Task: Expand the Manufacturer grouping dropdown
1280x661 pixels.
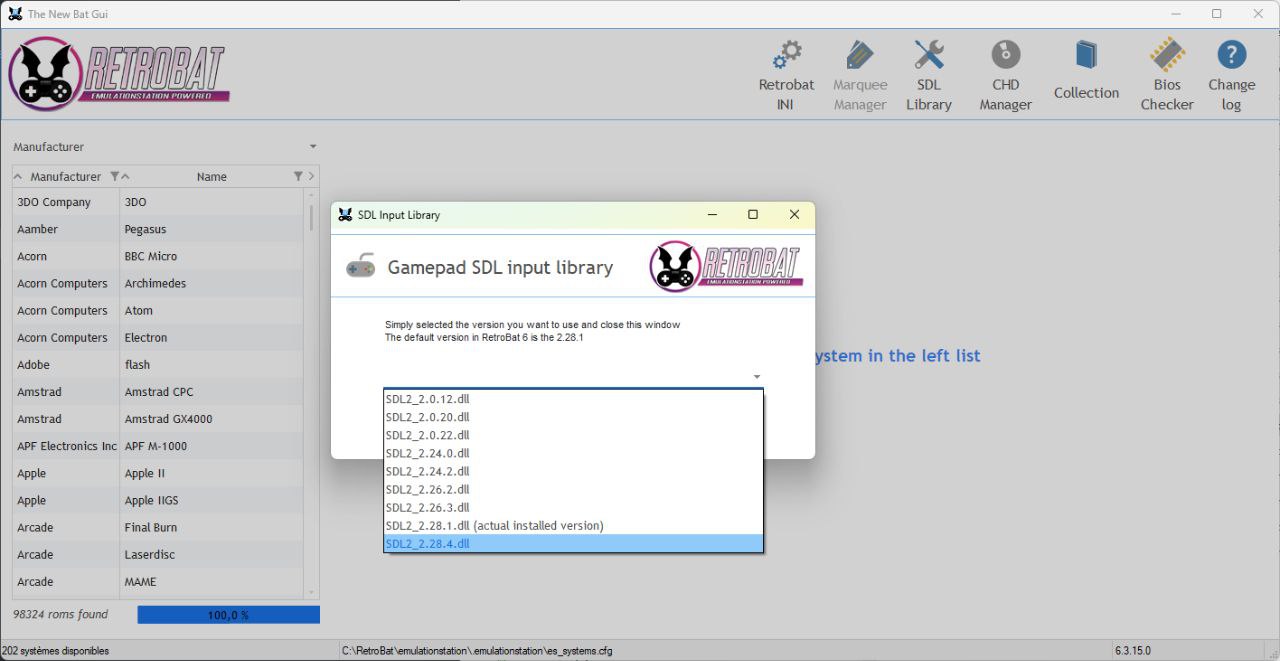Action: [313, 147]
